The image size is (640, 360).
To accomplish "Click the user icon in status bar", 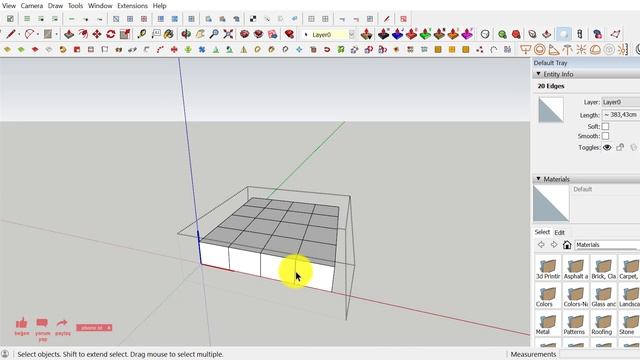I will (x=5, y=354).
